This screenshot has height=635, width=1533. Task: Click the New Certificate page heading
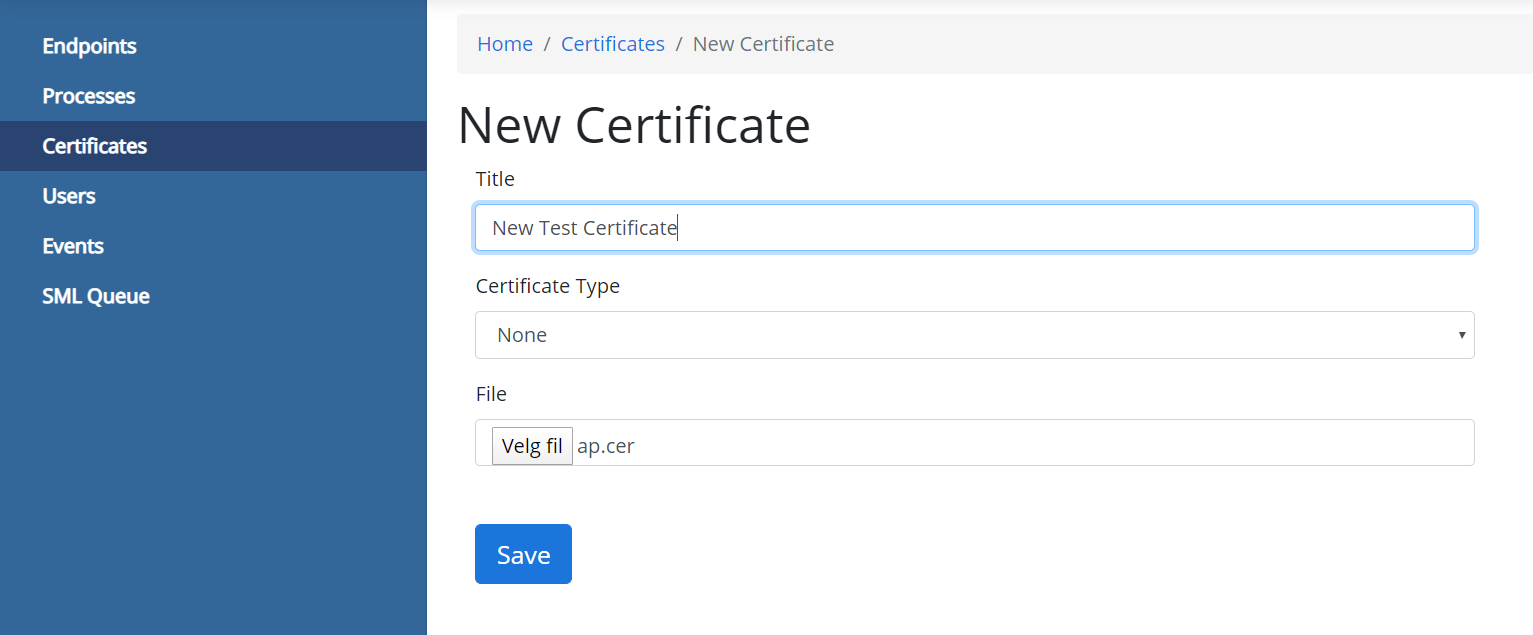(x=634, y=126)
